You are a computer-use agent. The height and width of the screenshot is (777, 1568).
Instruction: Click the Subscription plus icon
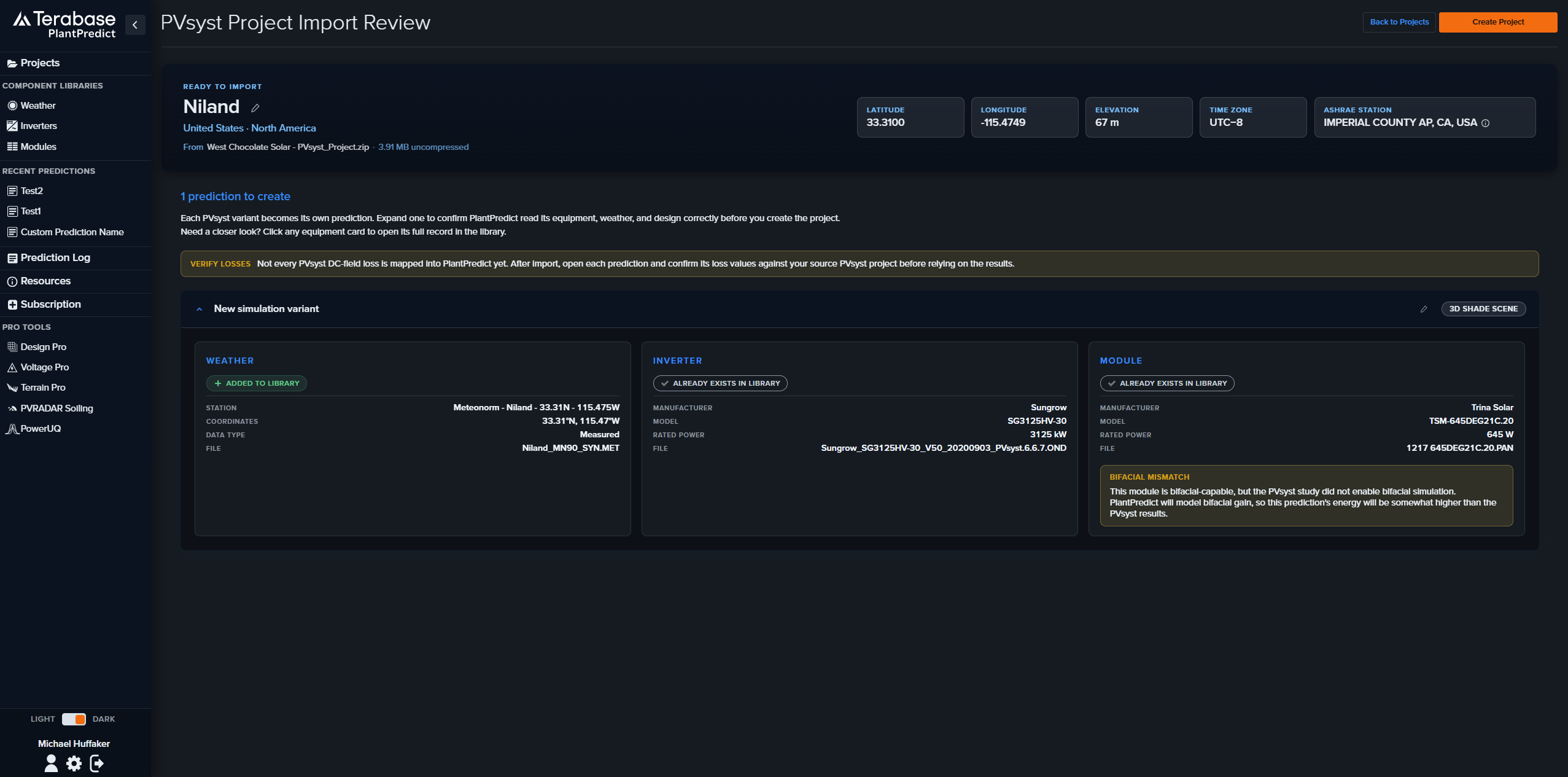[12, 305]
